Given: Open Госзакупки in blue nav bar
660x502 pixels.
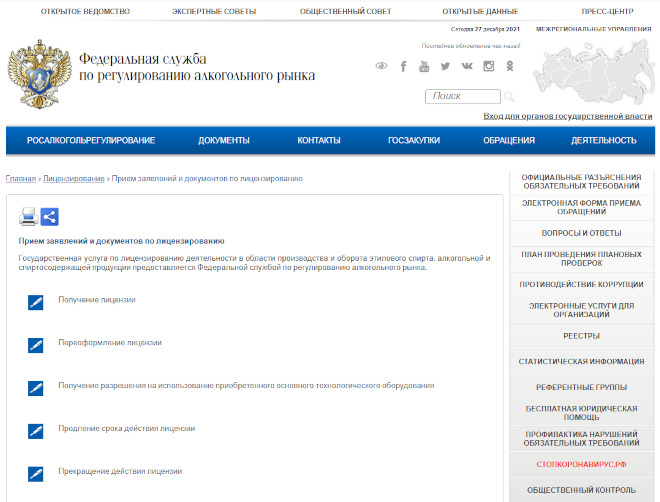Looking at the screenshot, I should pos(414,140).
